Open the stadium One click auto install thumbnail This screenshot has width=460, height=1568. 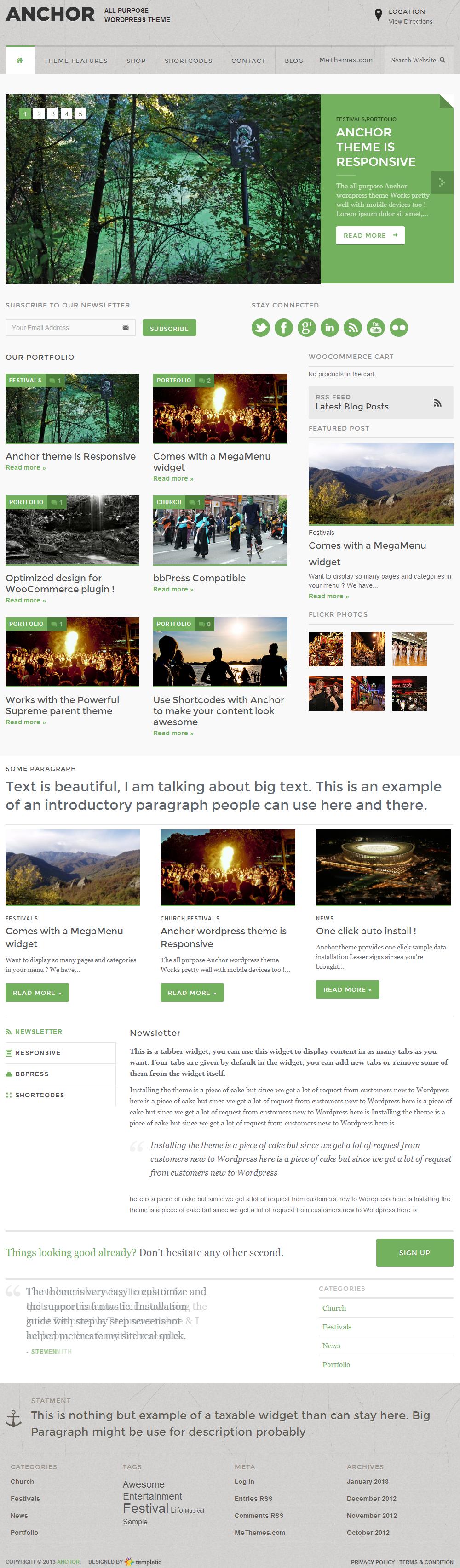[383, 867]
